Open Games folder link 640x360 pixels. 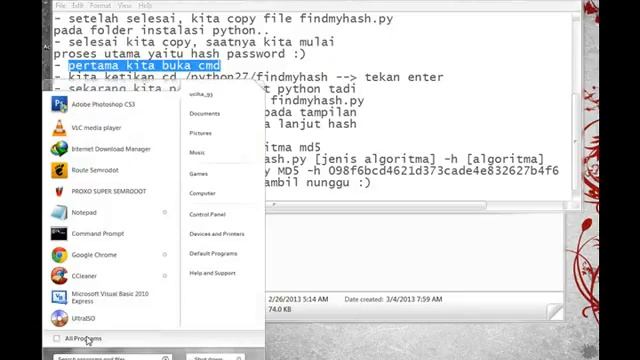[x=198, y=174]
